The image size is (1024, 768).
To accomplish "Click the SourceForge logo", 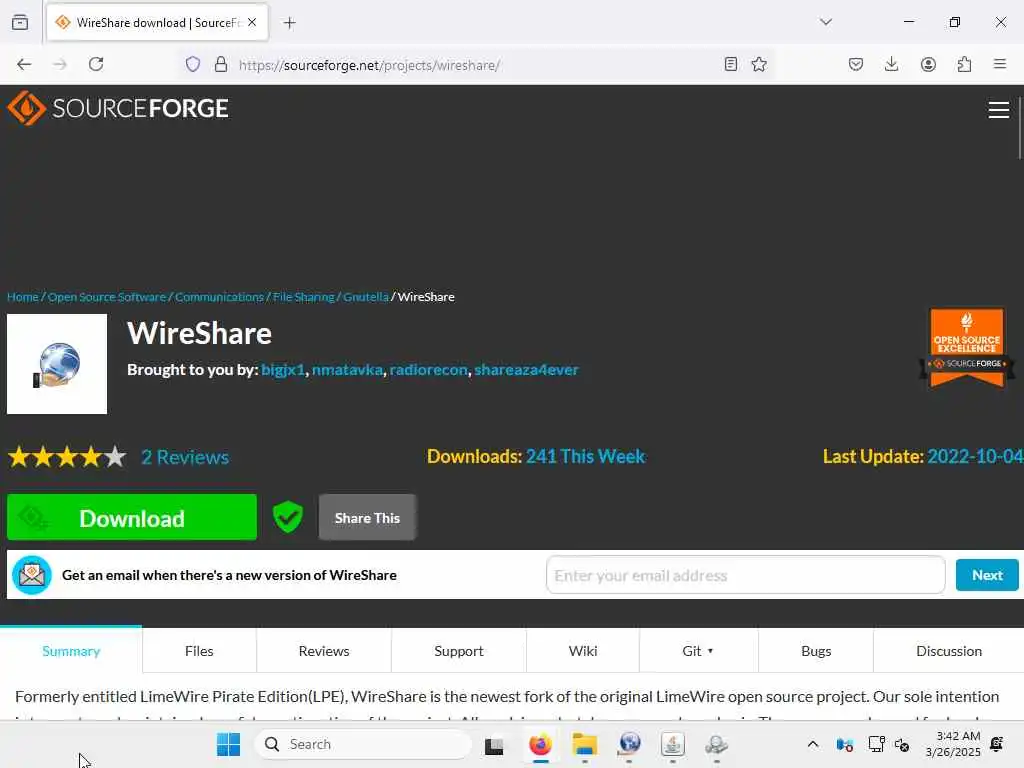I will (118, 108).
